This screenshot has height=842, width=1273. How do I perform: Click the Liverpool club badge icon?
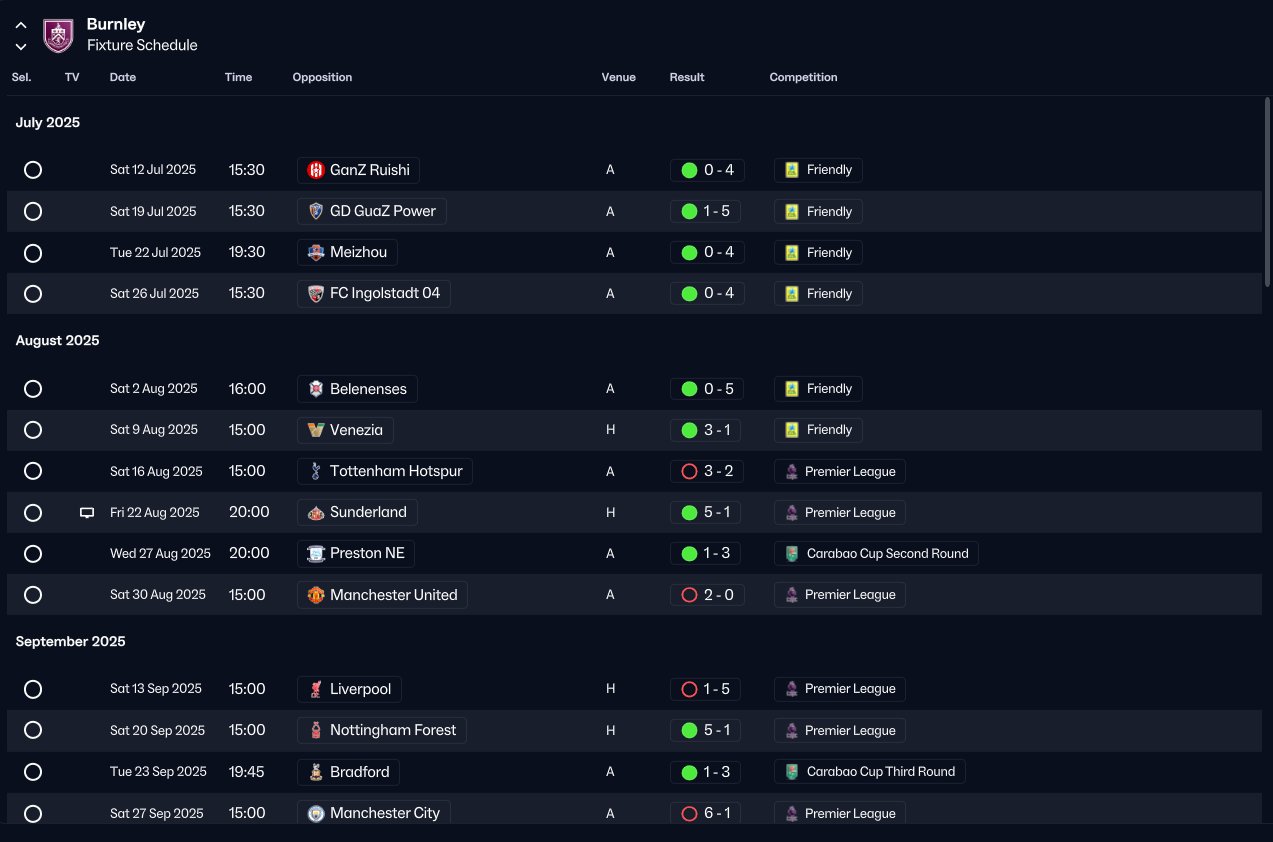coord(316,689)
